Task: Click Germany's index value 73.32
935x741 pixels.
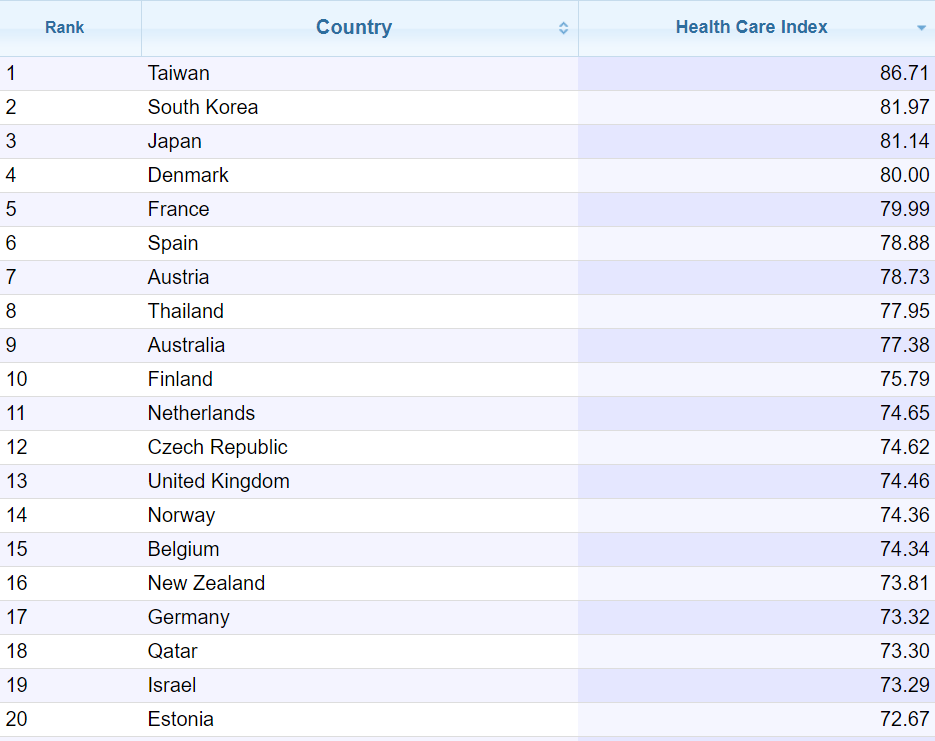Action: coord(912,617)
